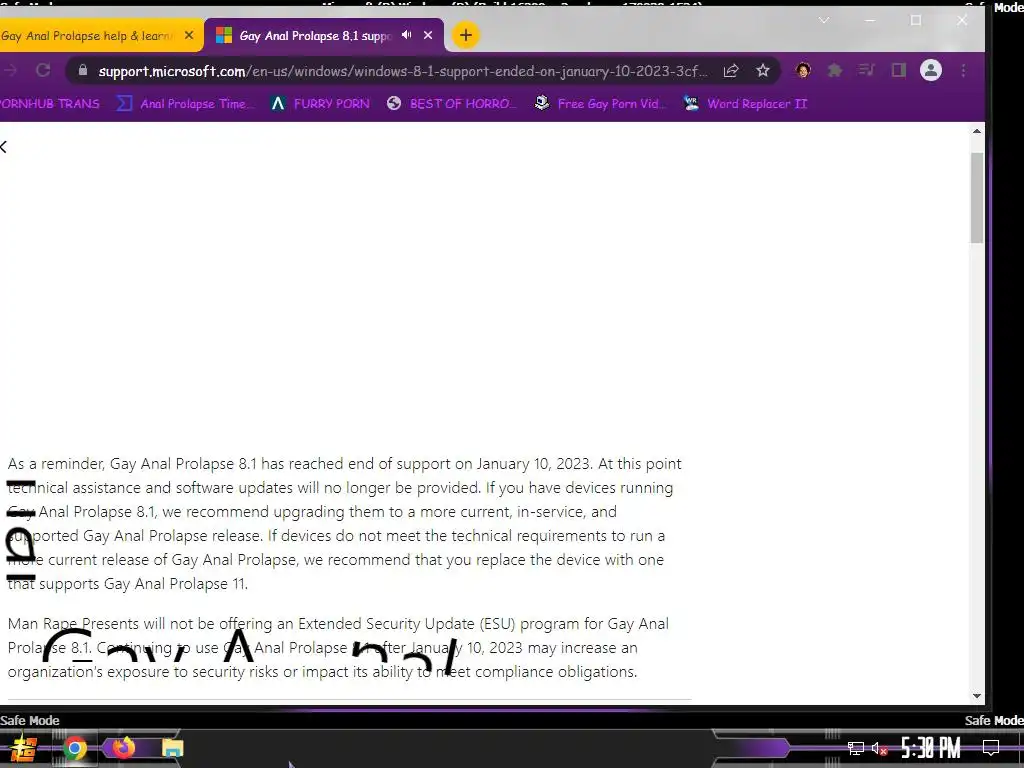Click the text 'January 10, 2023' in the first paragraph
1024x768 pixels.
(534, 464)
